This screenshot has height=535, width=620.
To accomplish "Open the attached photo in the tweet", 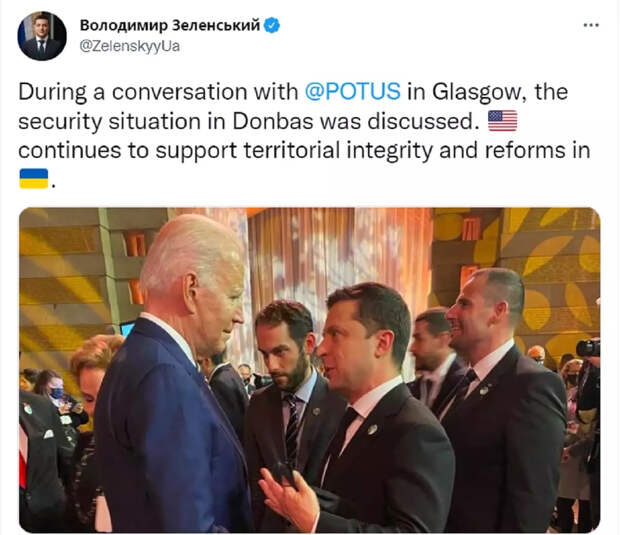I will [310, 370].
